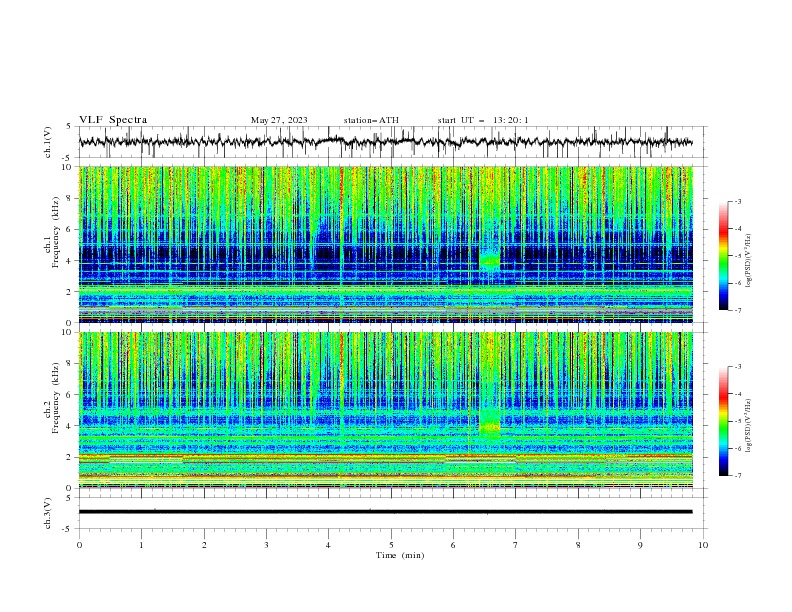Click the 'Time (min)' axis label

(x=400, y=555)
